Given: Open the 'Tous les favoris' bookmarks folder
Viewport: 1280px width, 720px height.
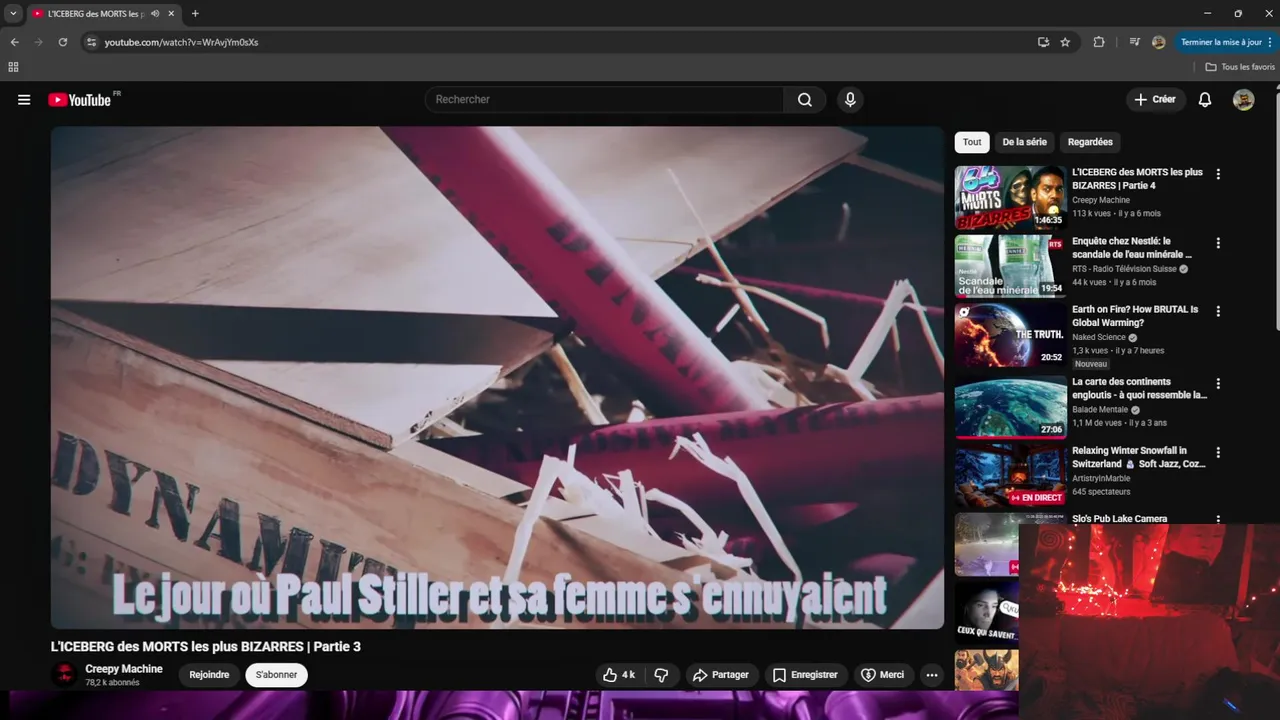Looking at the screenshot, I should click(x=1240, y=67).
